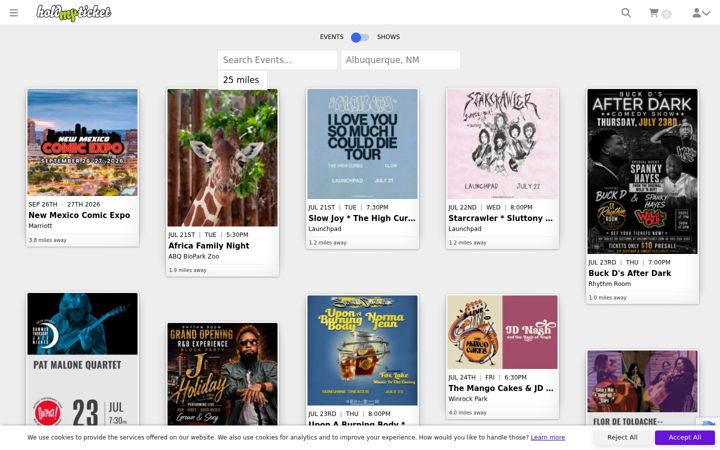Open the Africa Family Night giraffe image
The width and height of the screenshot is (720, 450).
[x=223, y=158]
